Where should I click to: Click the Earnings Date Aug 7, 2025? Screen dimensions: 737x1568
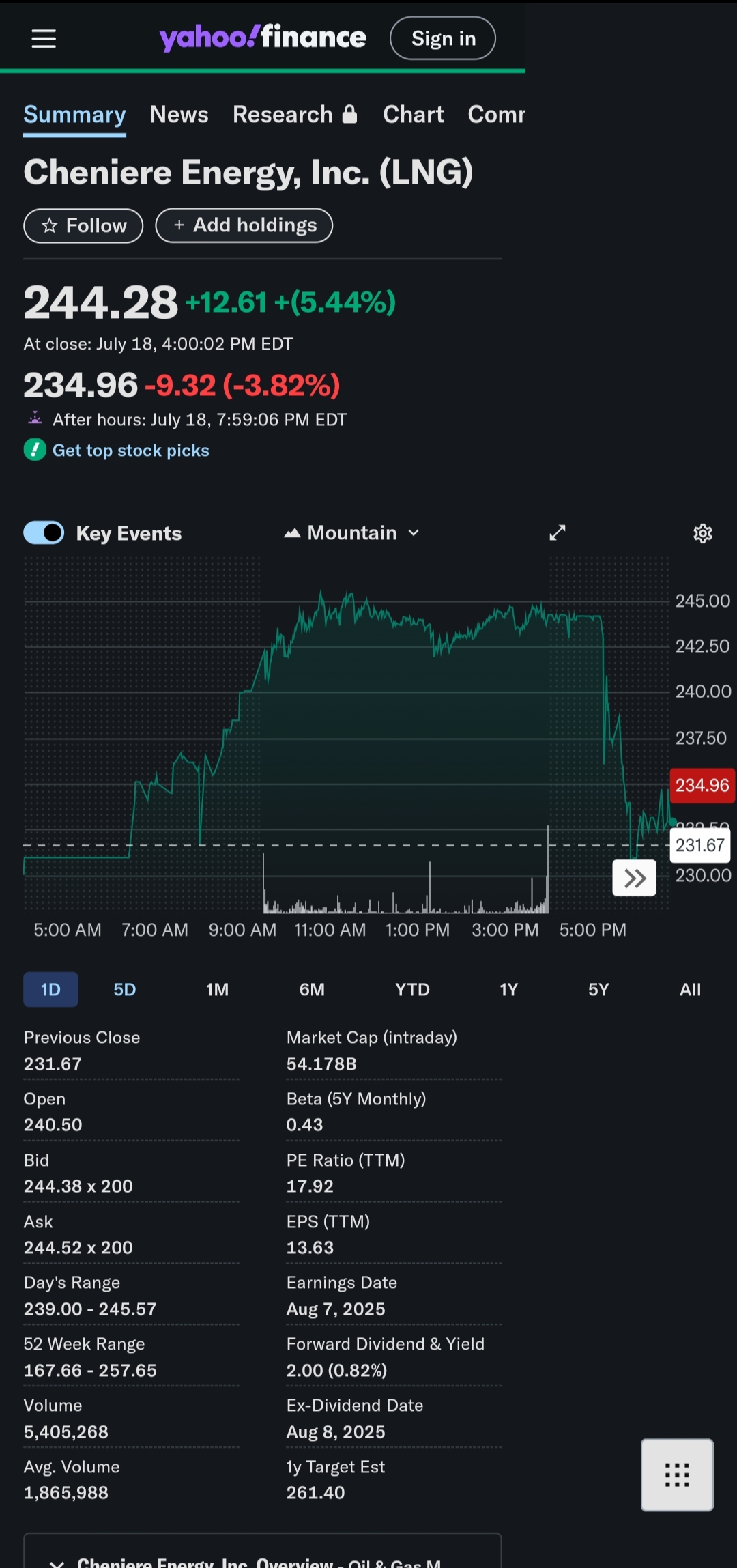click(336, 1309)
